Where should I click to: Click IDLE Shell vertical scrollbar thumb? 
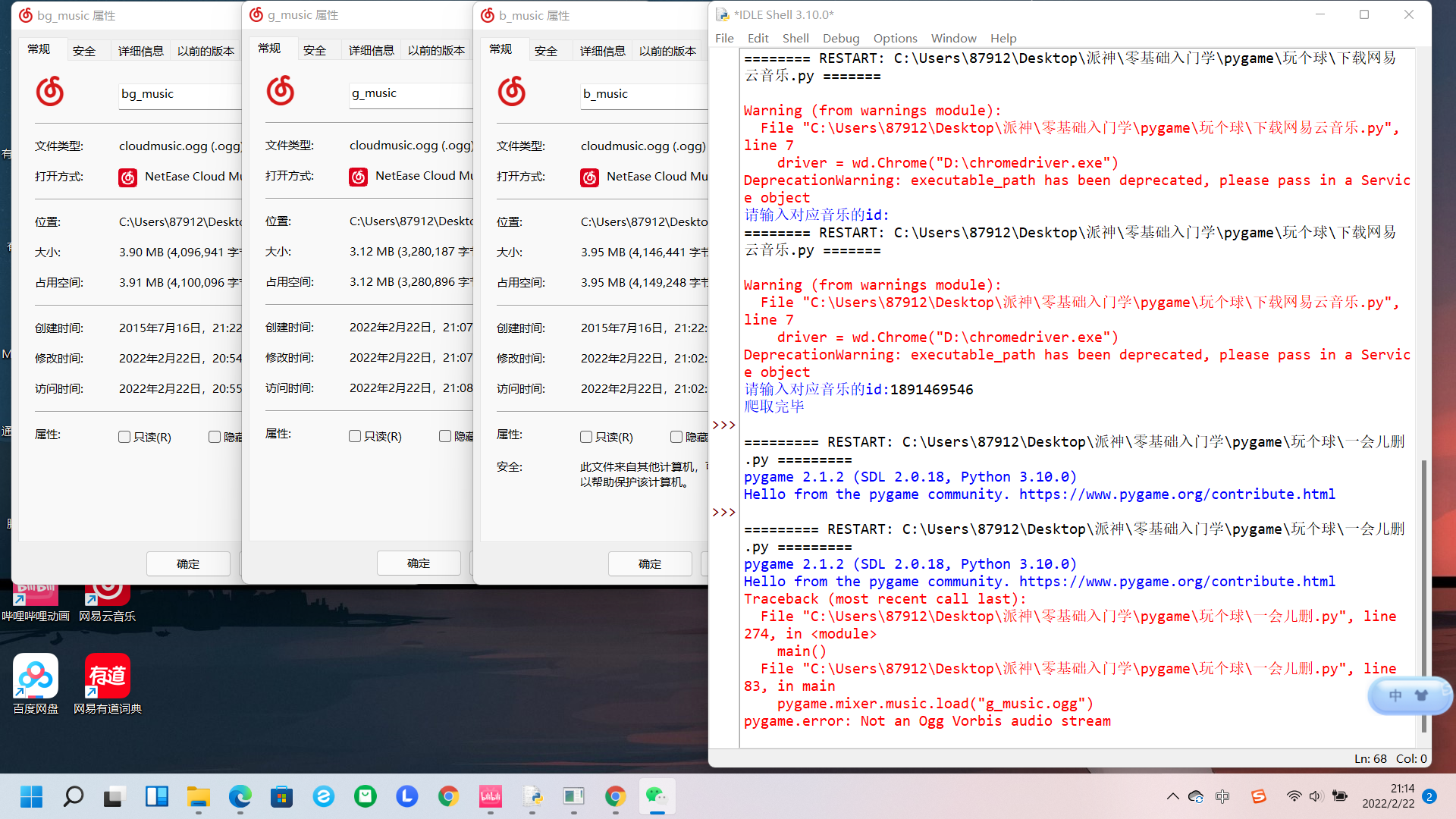pos(1423,595)
